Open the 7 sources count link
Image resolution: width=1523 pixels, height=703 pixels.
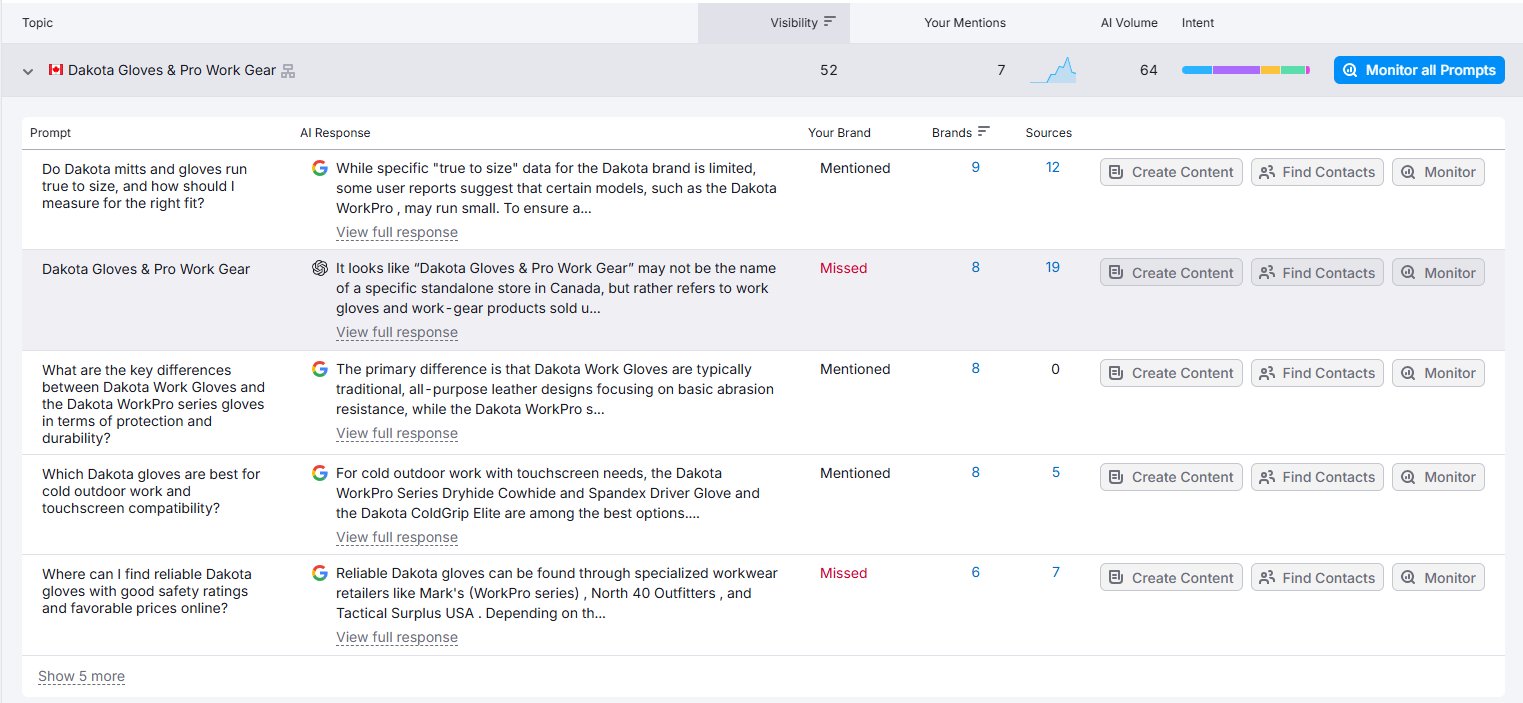click(x=1056, y=572)
